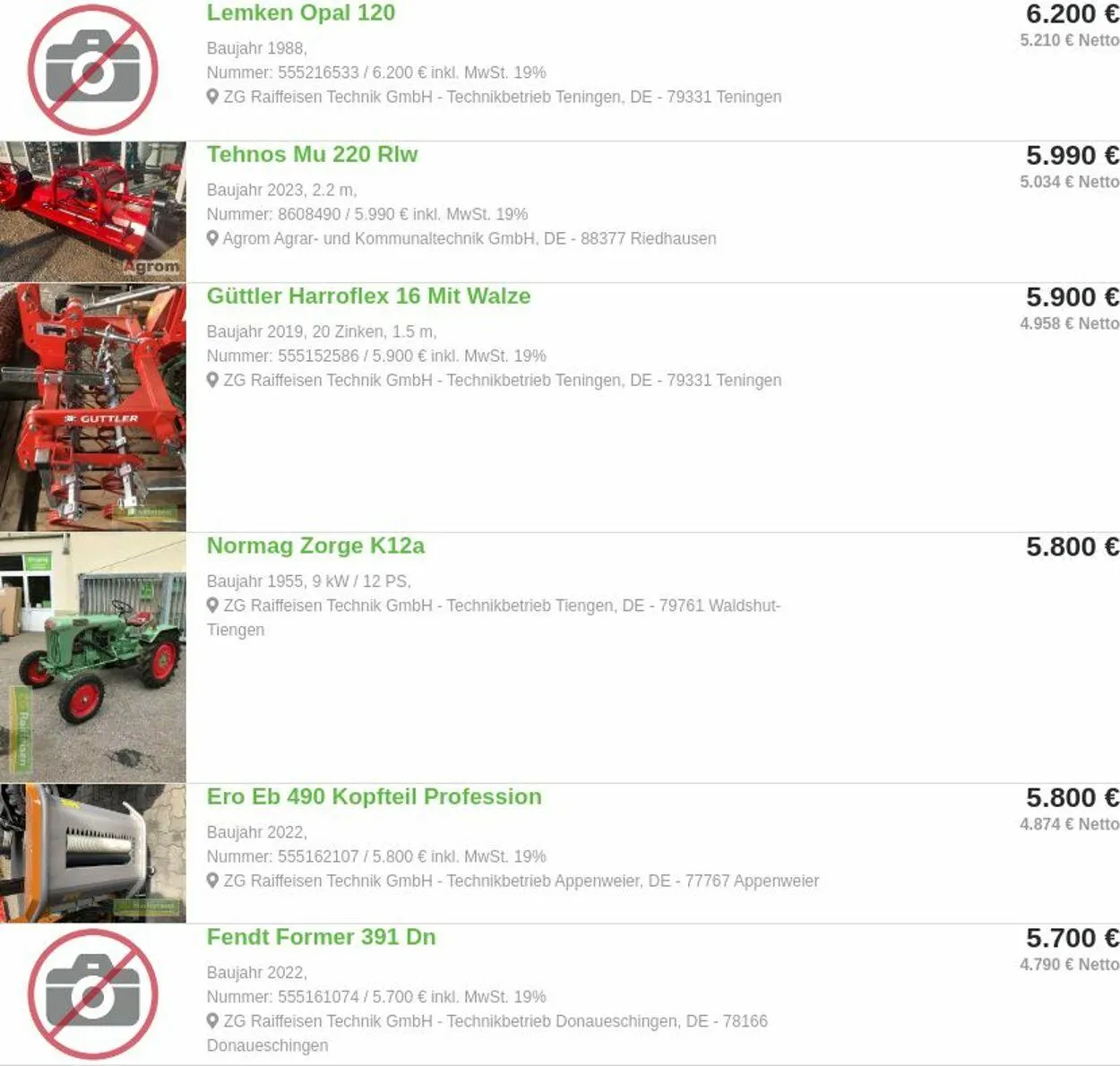Image resolution: width=1120 pixels, height=1066 pixels.
Task: Click location pin icon in Lemken Opal listing
Action: (212, 97)
